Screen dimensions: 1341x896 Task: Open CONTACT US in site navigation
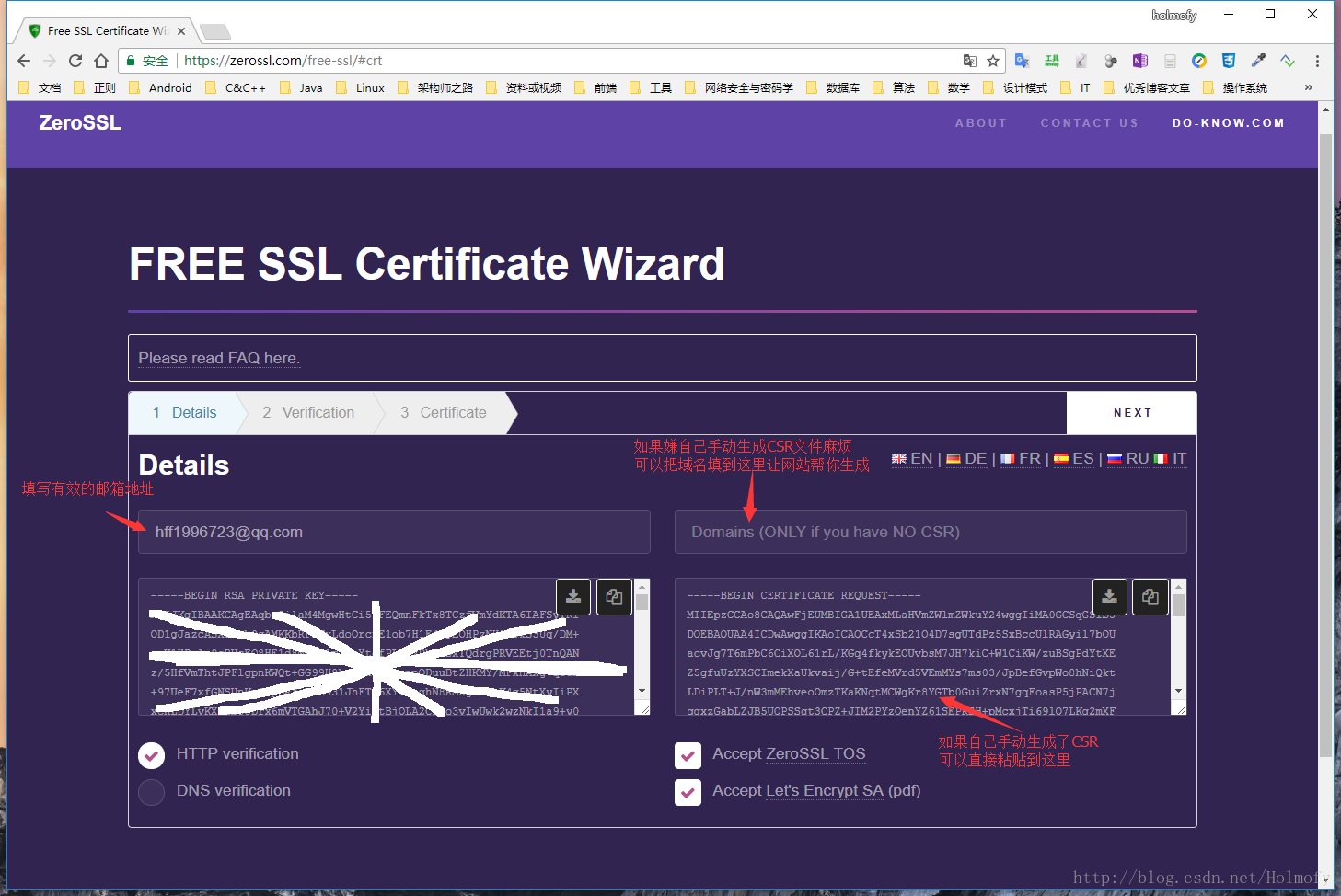coord(1090,123)
